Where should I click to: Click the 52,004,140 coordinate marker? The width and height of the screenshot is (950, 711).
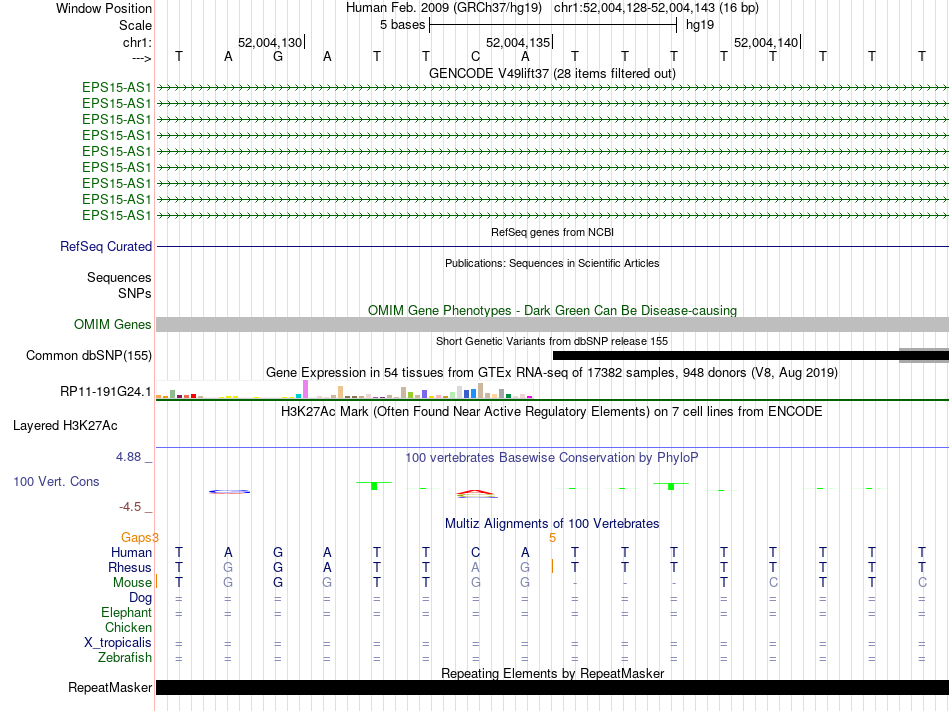pyautogui.click(x=766, y=42)
